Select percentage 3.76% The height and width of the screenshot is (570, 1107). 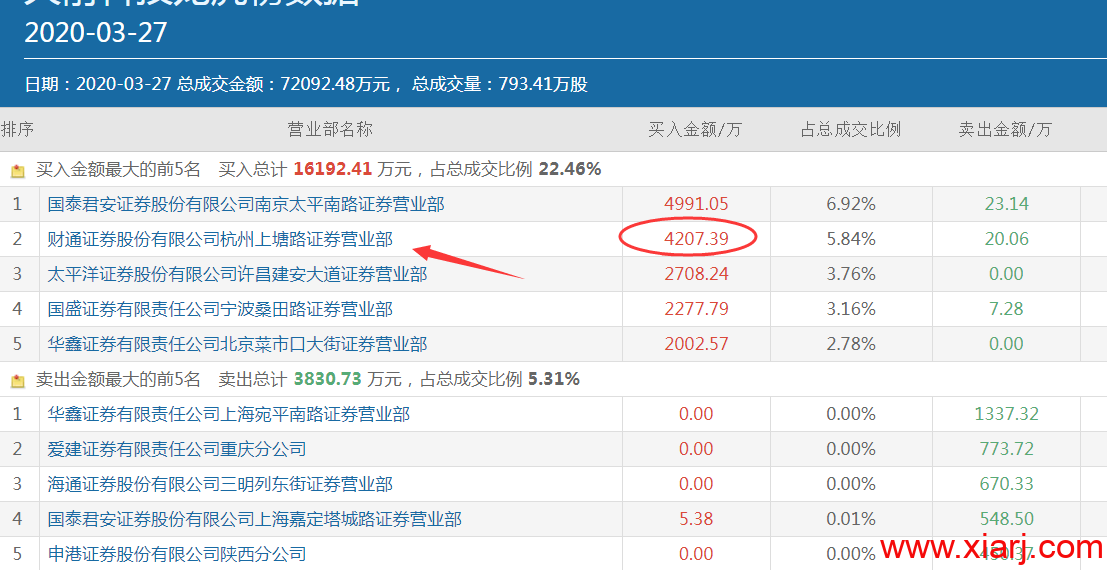pos(851,274)
